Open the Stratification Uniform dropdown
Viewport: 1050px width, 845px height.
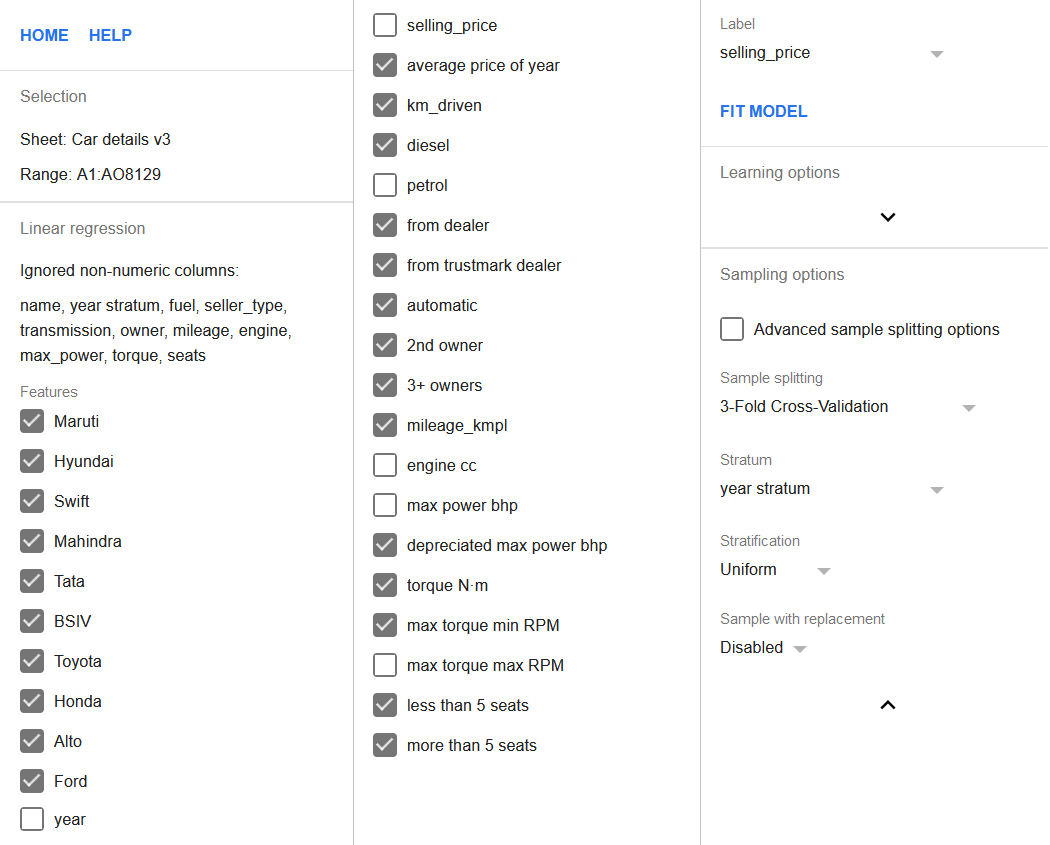point(775,570)
